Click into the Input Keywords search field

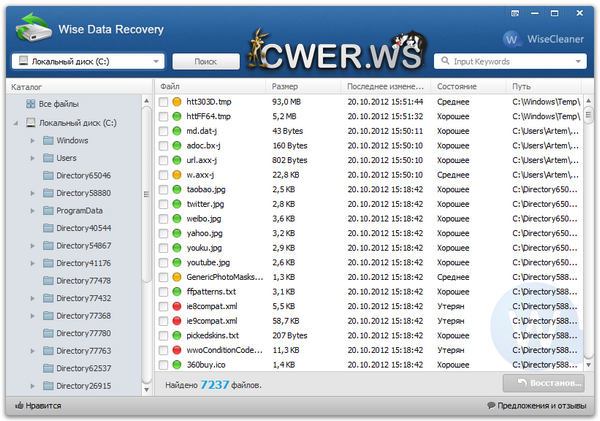click(511, 61)
